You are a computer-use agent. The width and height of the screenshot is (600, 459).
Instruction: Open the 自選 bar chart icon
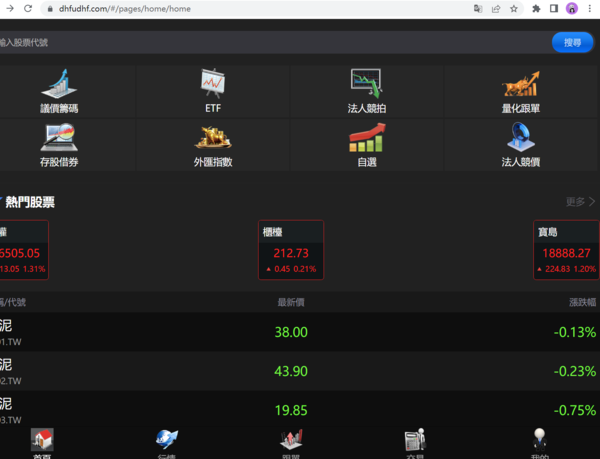pyautogui.click(x=366, y=137)
